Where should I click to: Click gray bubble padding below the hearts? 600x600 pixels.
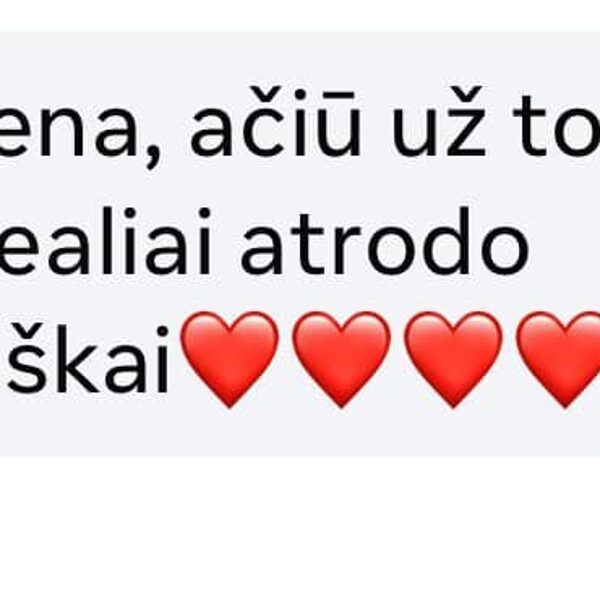(300, 434)
